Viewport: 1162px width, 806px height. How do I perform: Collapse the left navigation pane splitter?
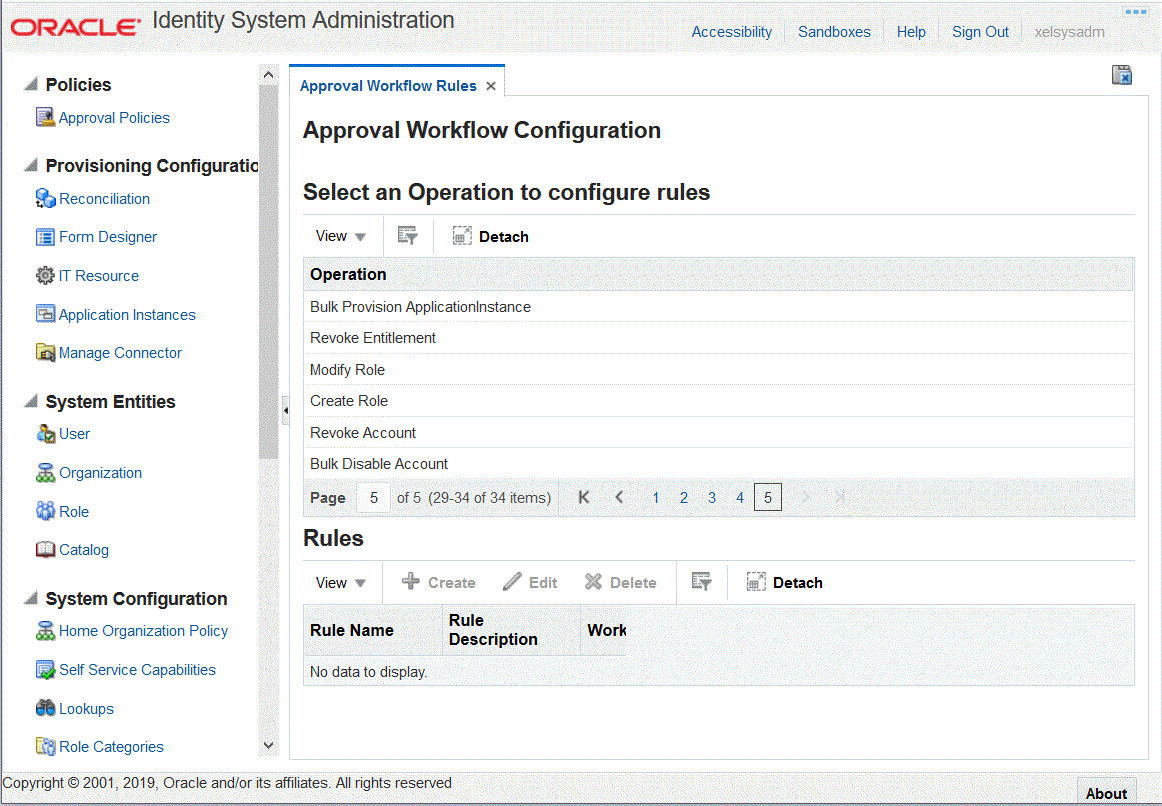[x=285, y=410]
